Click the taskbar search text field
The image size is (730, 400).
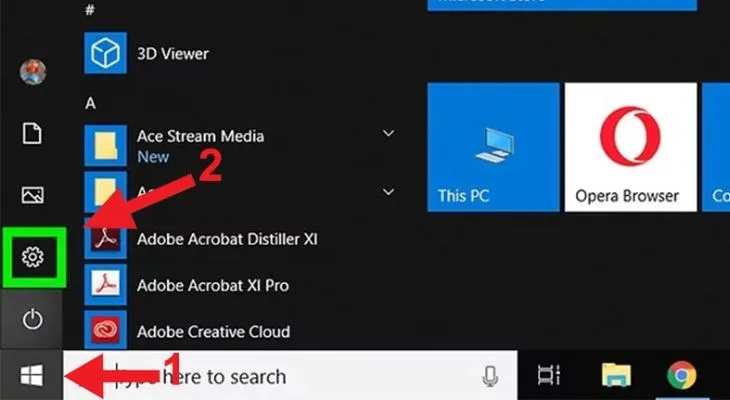pyautogui.click(x=280, y=376)
